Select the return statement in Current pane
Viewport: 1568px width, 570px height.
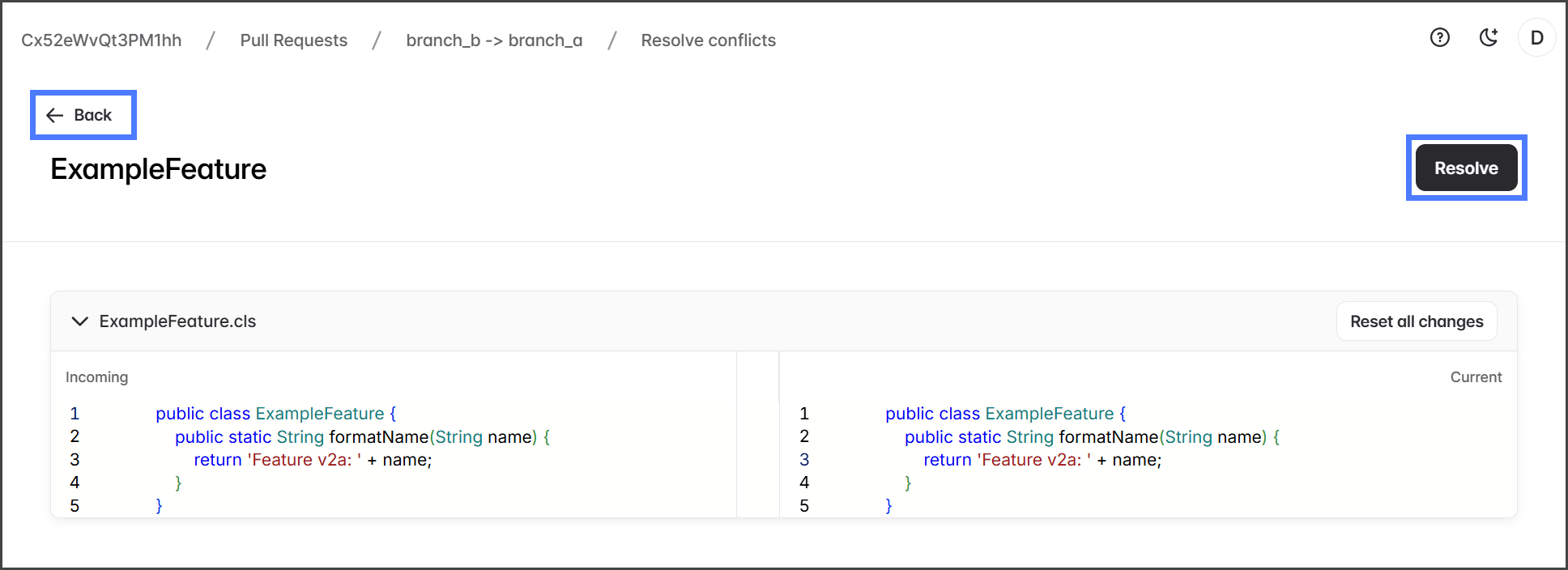click(x=1042, y=460)
